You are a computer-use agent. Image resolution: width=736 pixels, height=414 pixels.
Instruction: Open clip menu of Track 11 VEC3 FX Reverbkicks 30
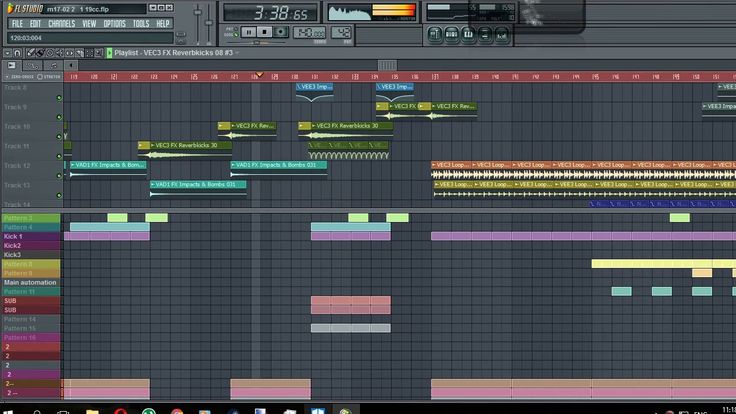pyautogui.click(x=152, y=146)
